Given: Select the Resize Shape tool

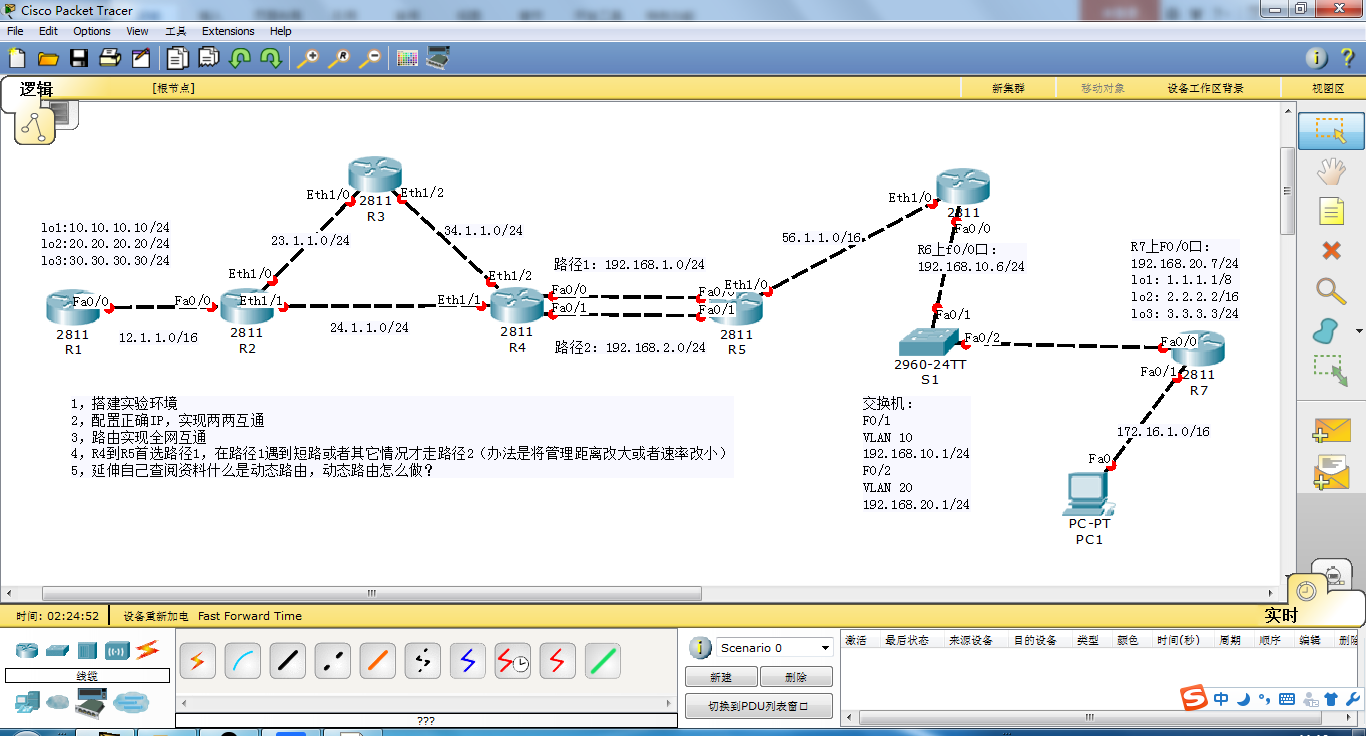Looking at the screenshot, I should (1331, 370).
